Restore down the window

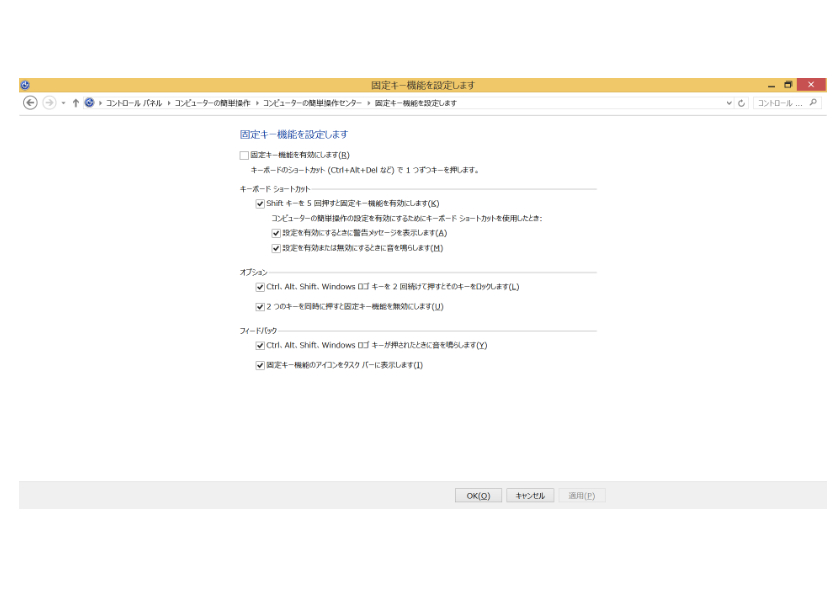pyautogui.click(x=788, y=85)
